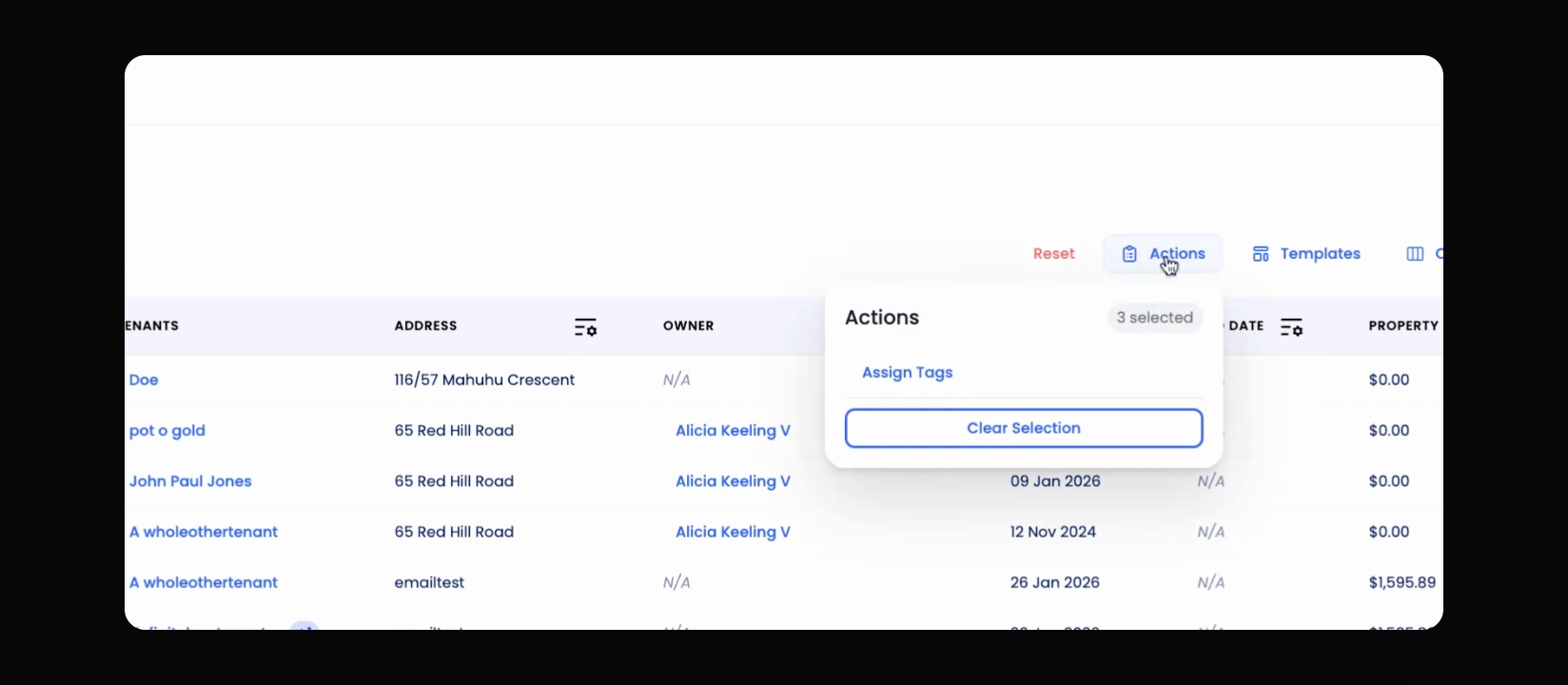Screen dimensions: 1568x685
Task: Click the emailtest address cell
Action: (x=429, y=582)
